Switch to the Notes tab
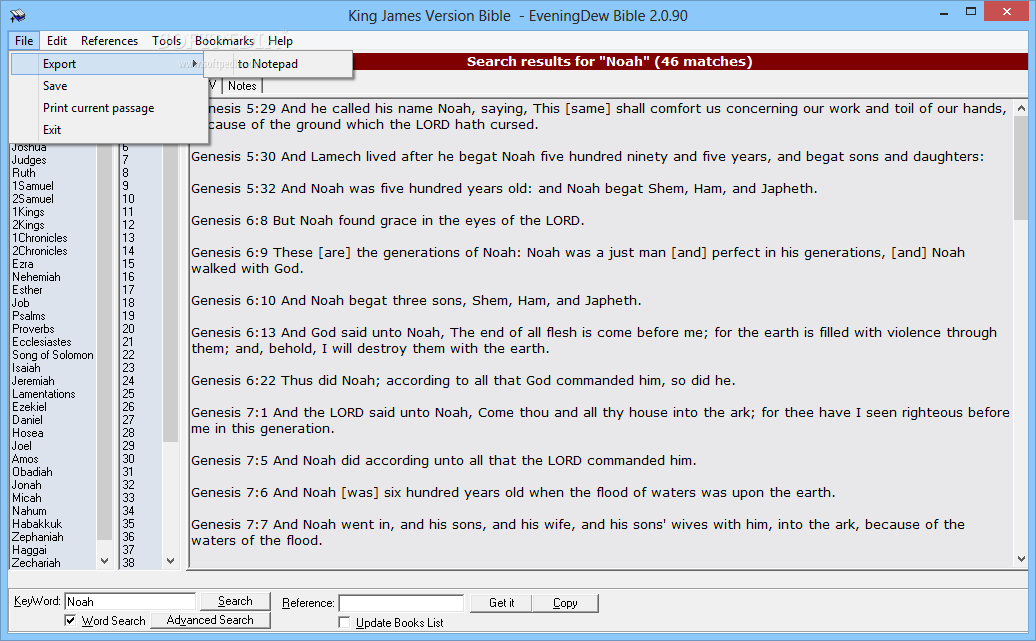Image resolution: width=1036 pixels, height=641 pixels. pos(242,86)
